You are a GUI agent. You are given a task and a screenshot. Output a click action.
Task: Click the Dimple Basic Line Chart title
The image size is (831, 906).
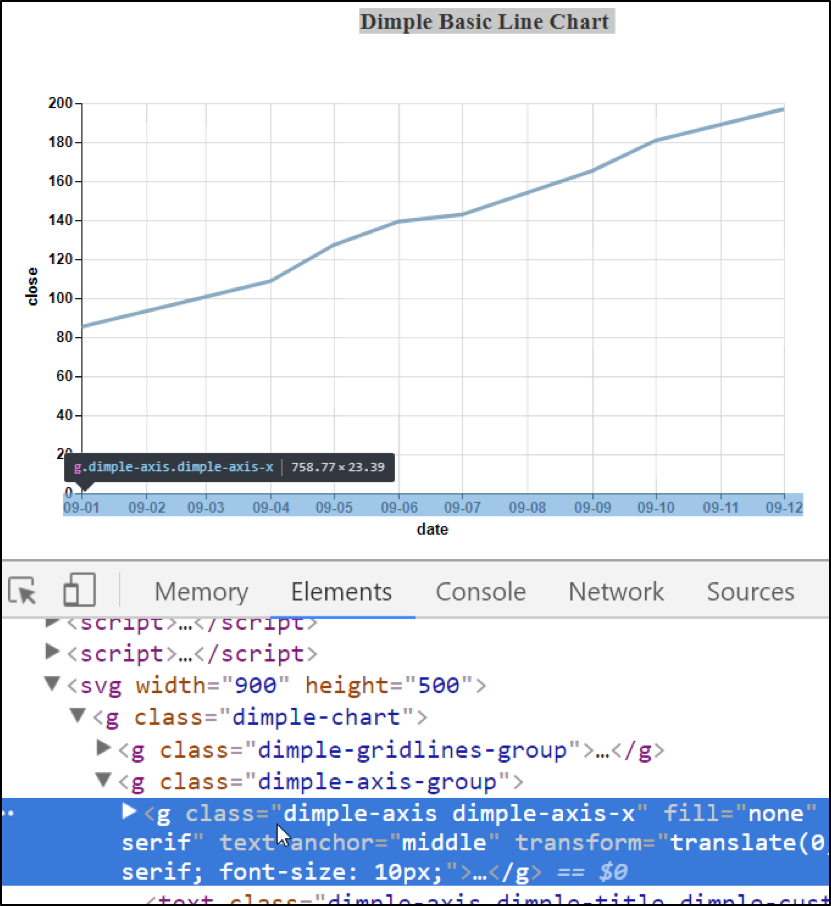(x=484, y=22)
